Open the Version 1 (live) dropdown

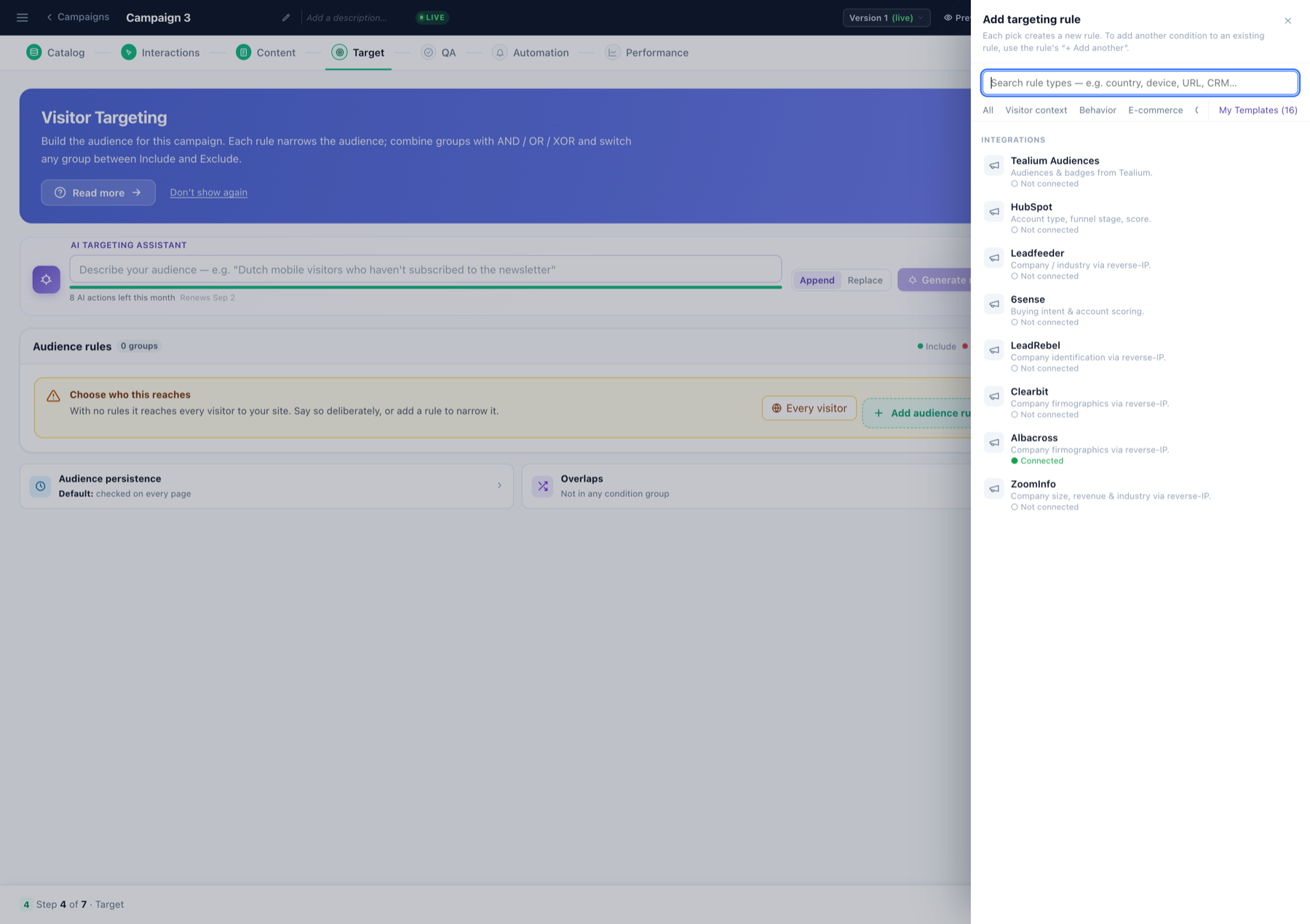pos(886,17)
